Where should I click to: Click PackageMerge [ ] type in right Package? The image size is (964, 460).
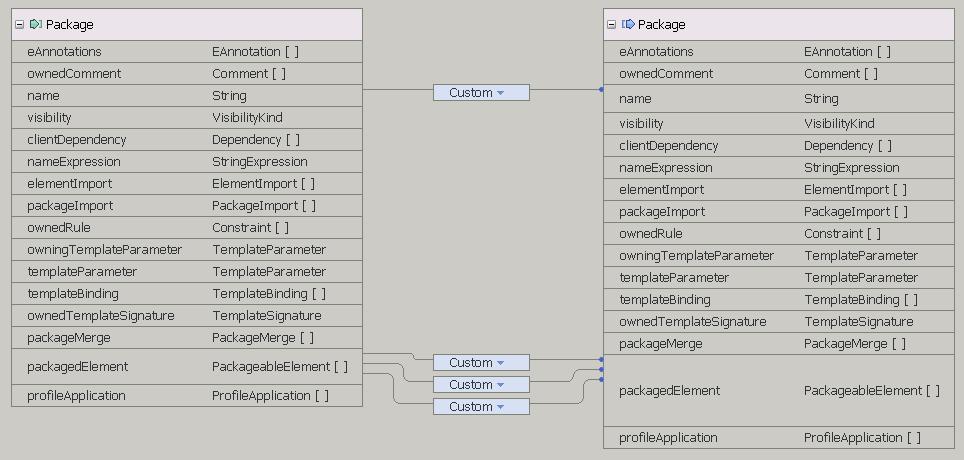855,344
